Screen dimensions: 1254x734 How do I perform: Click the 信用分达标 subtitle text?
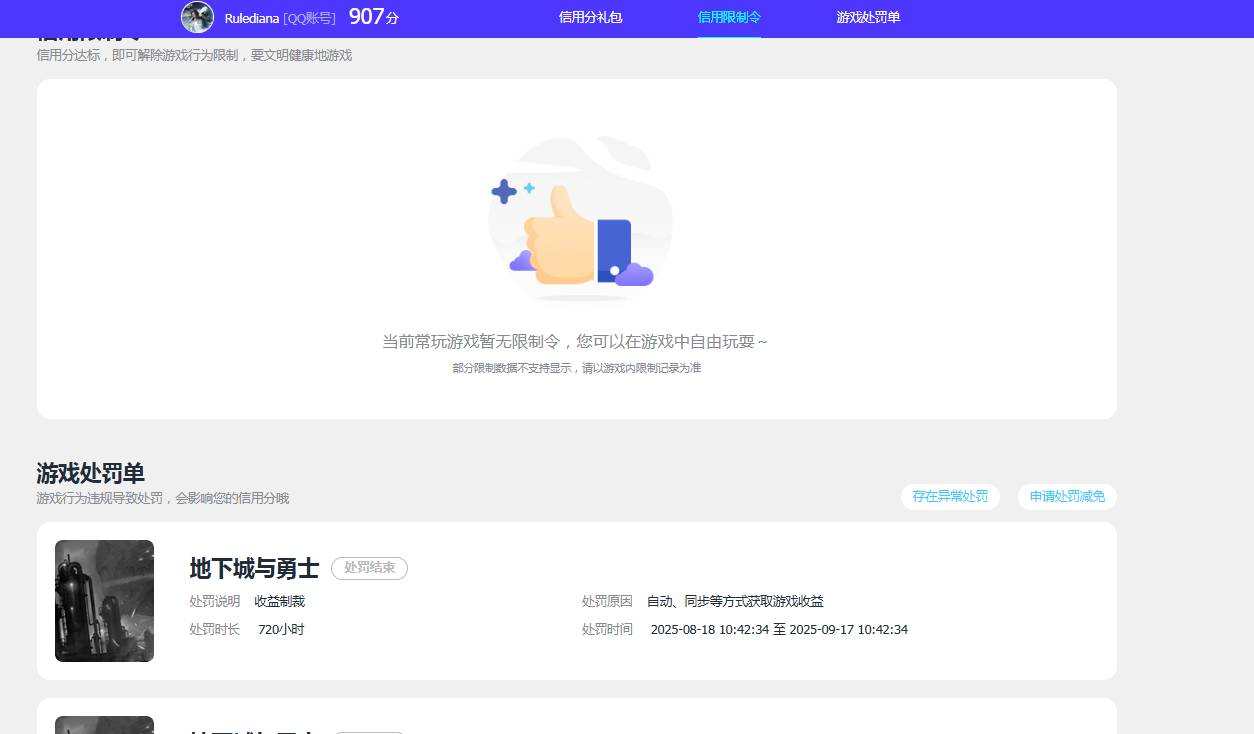click(194, 55)
